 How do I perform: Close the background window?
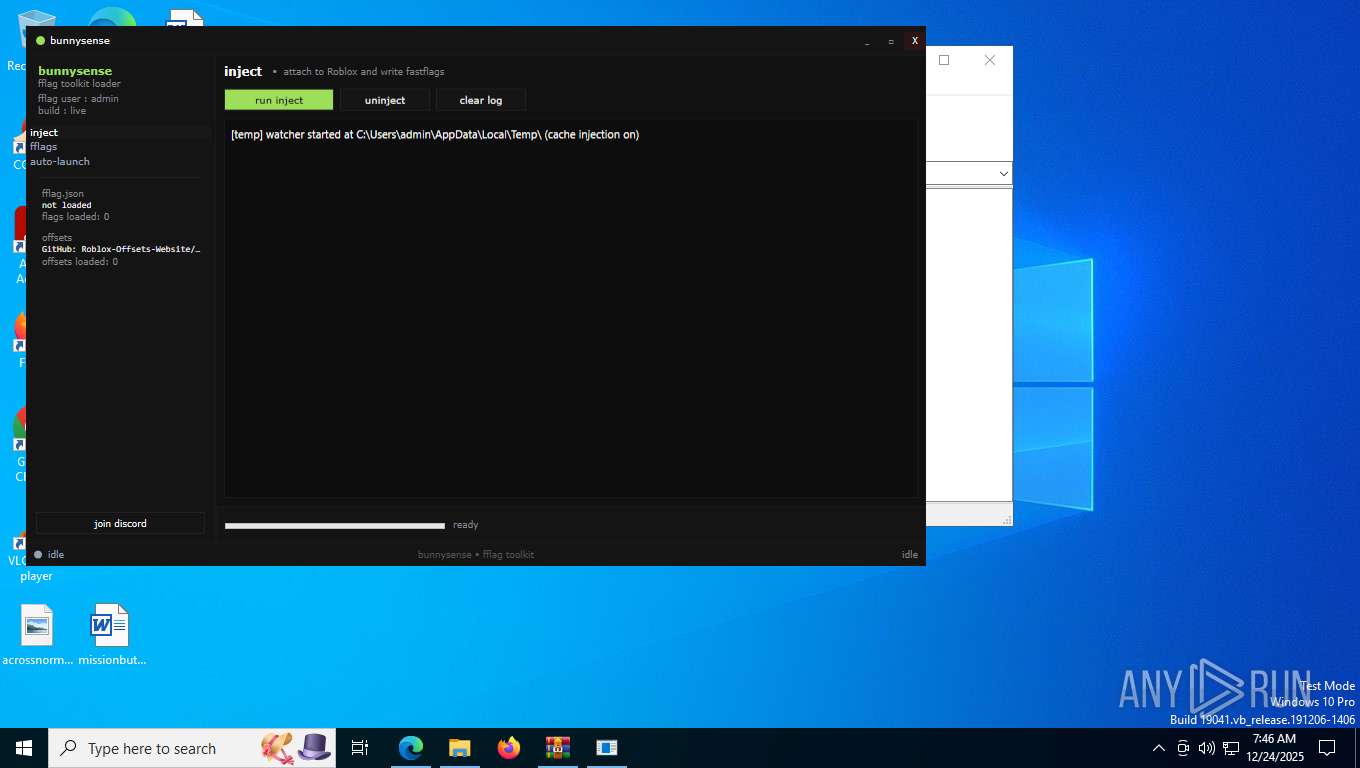tap(990, 60)
